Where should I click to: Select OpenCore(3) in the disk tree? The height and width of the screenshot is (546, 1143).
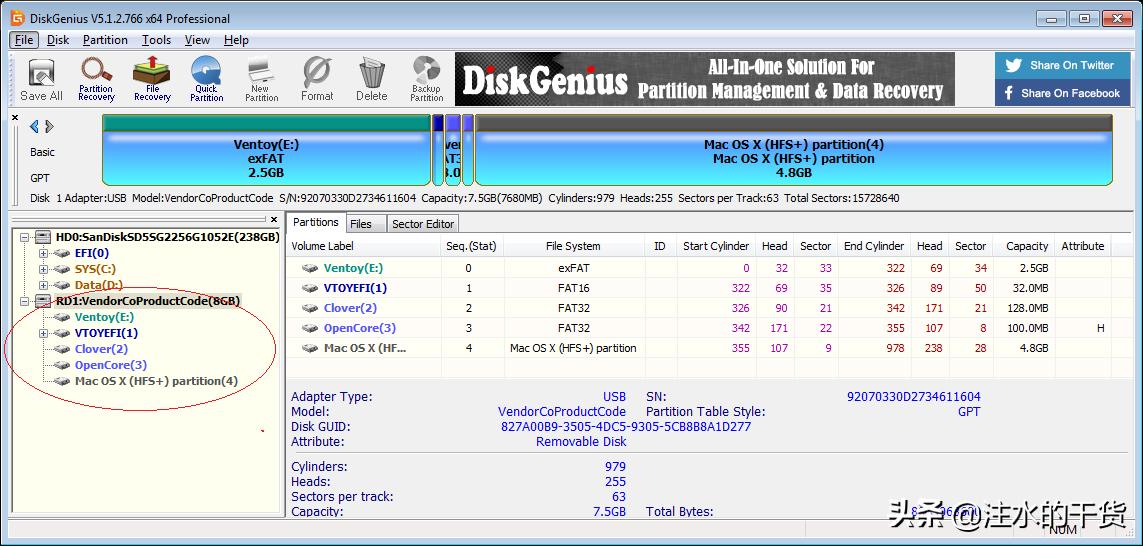[110, 365]
